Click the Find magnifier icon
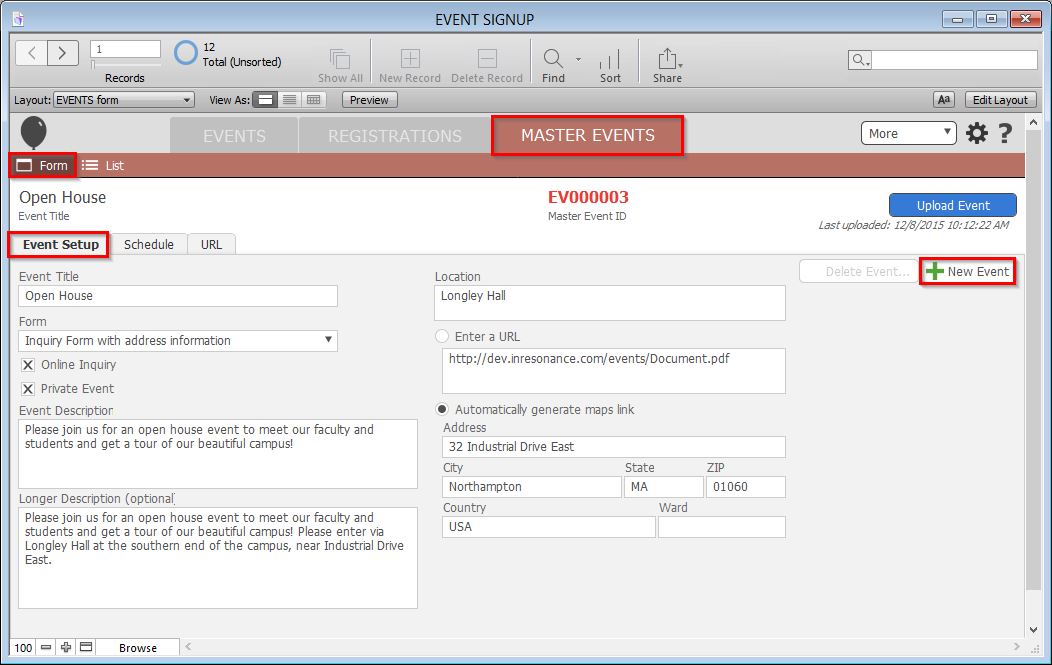 pyautogui.click(x=552, y=58)
